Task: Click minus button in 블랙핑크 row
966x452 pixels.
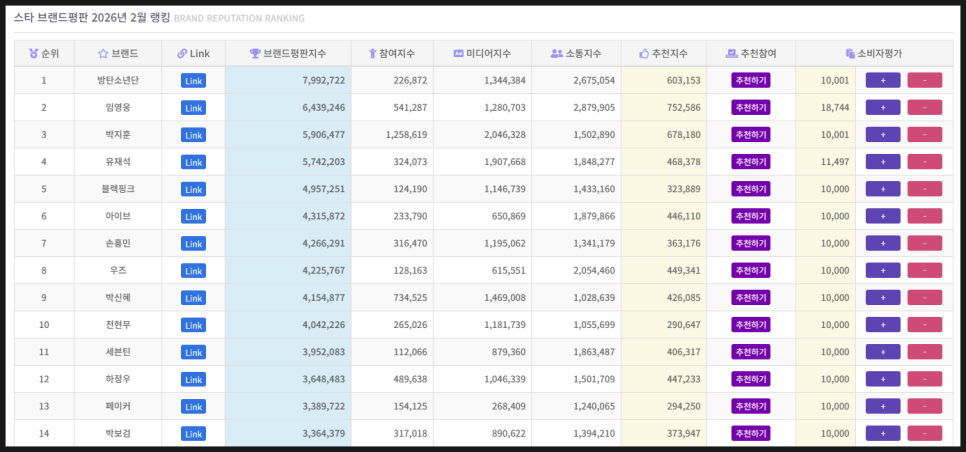Action: [x=925, y=189]
